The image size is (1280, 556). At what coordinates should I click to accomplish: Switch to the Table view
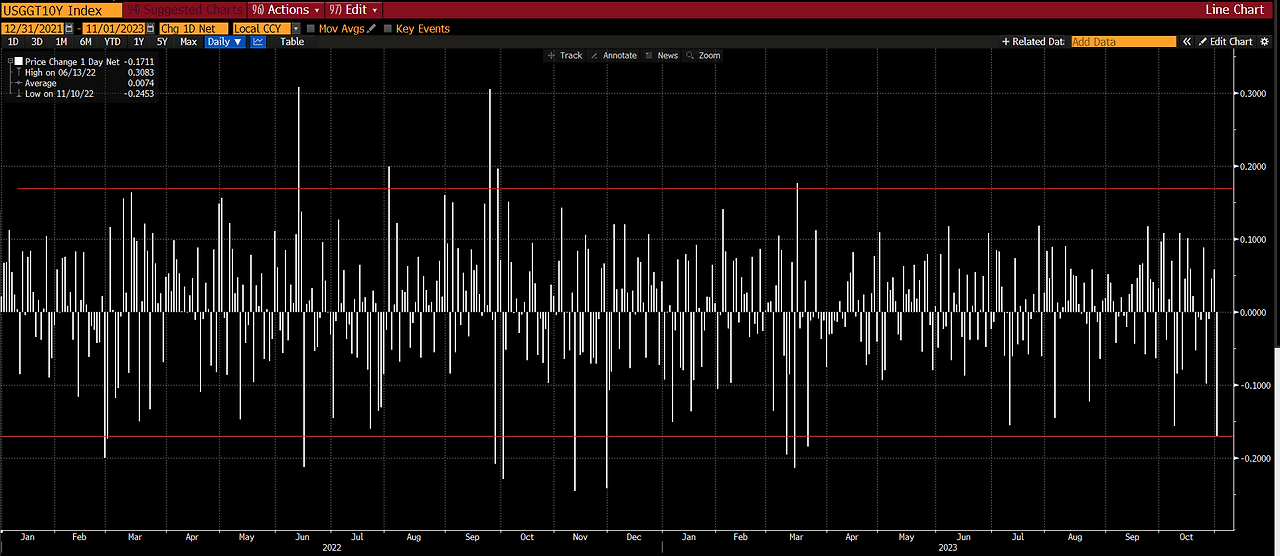pos(292,42)
